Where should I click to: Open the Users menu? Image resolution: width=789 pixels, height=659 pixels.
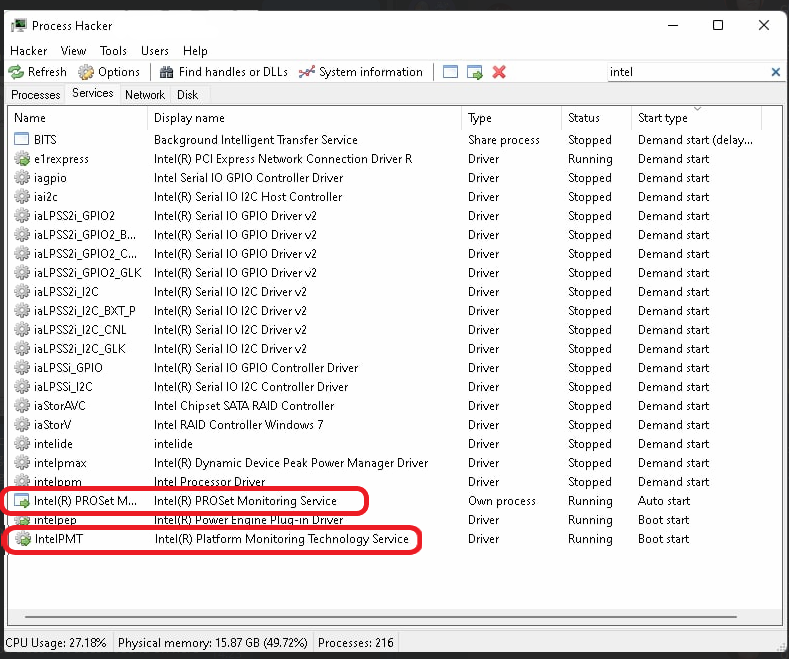[x=154, y=51]
